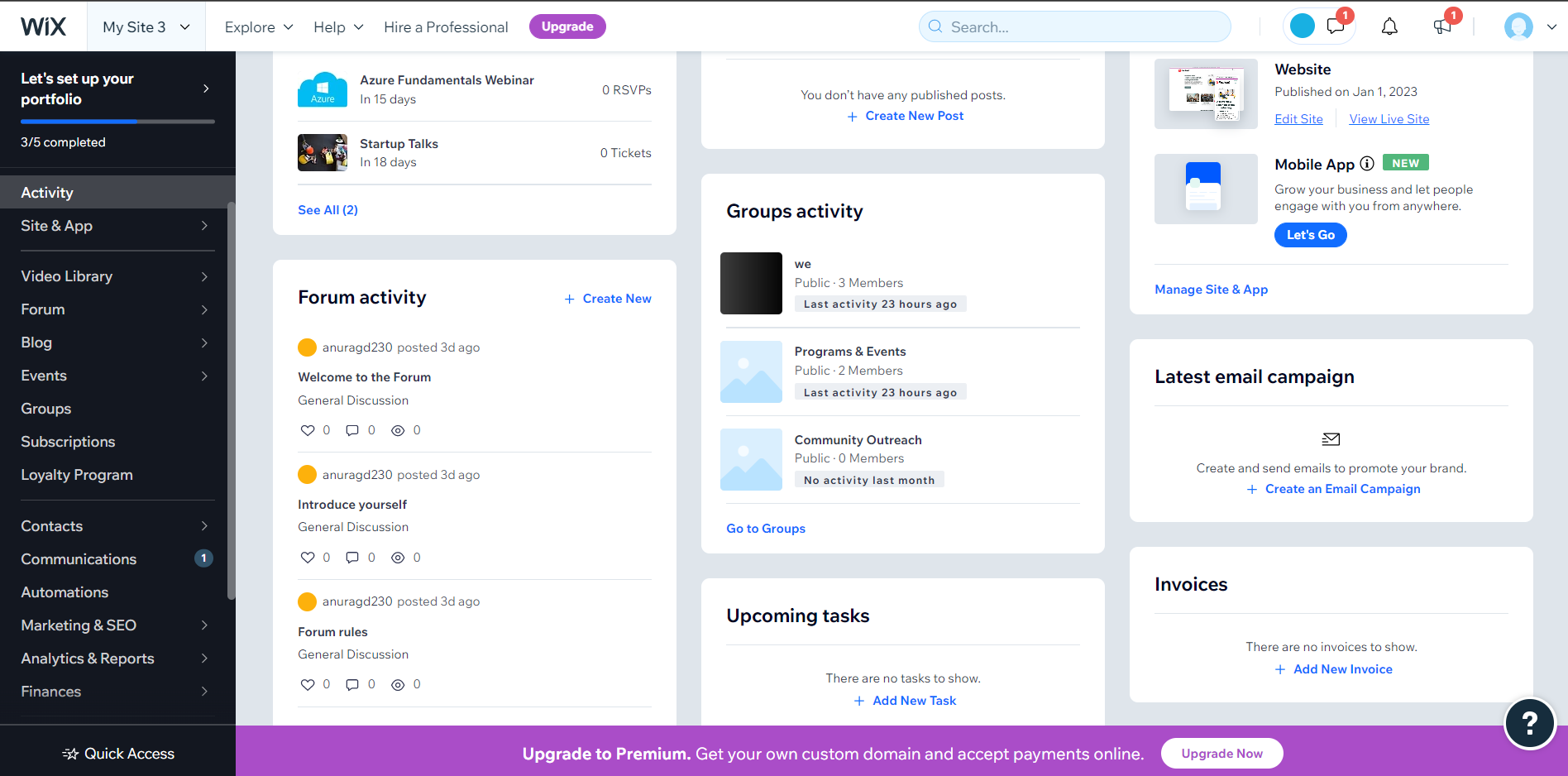This screenshot has width=1568, height=776.
Task: Click the sidebar scrollbar
Action: tap(232, 400)
